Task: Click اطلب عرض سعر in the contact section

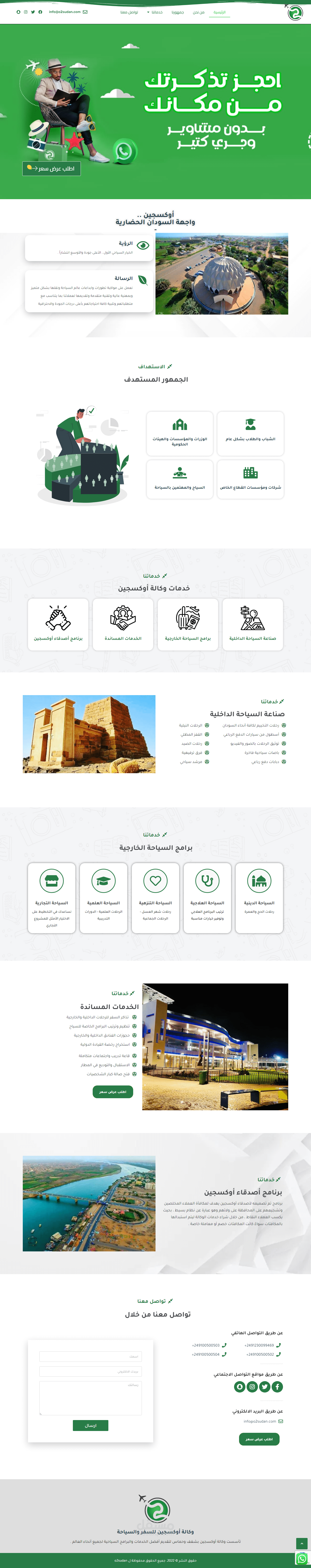Action: pyautogui.click(x=259, y=1439)
